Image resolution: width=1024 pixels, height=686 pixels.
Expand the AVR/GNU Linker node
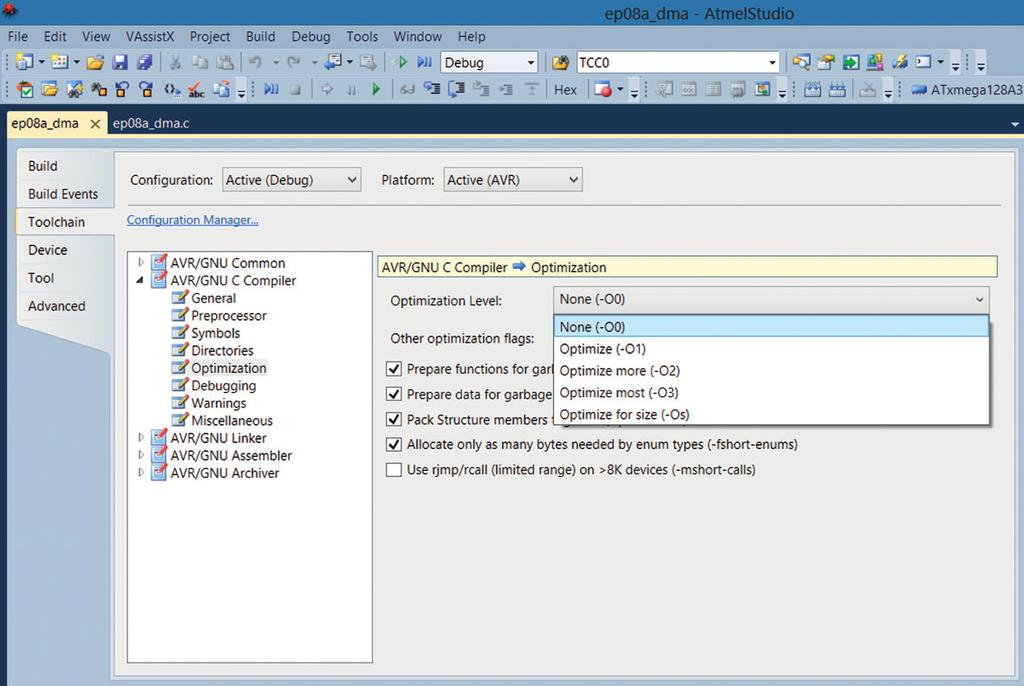[140, 437]
